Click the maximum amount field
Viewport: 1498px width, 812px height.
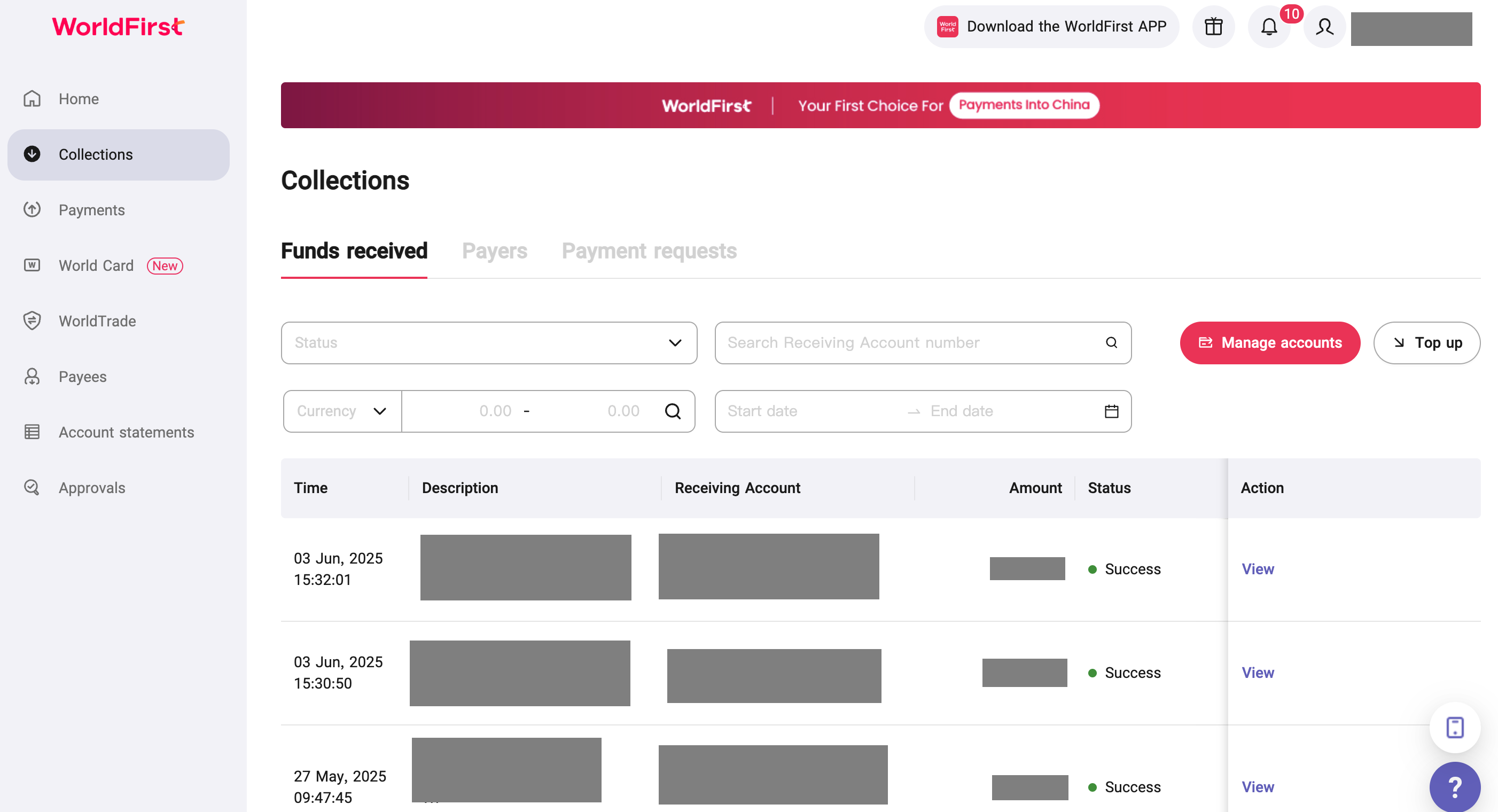pos(593,411)
